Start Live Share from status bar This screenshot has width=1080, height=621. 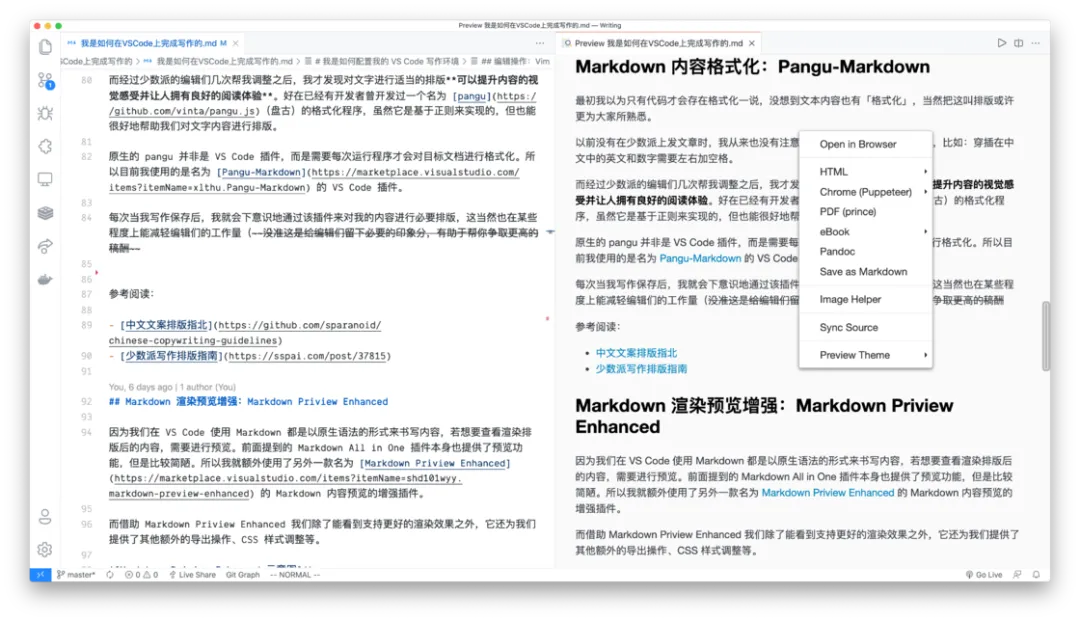pos(192,574)
